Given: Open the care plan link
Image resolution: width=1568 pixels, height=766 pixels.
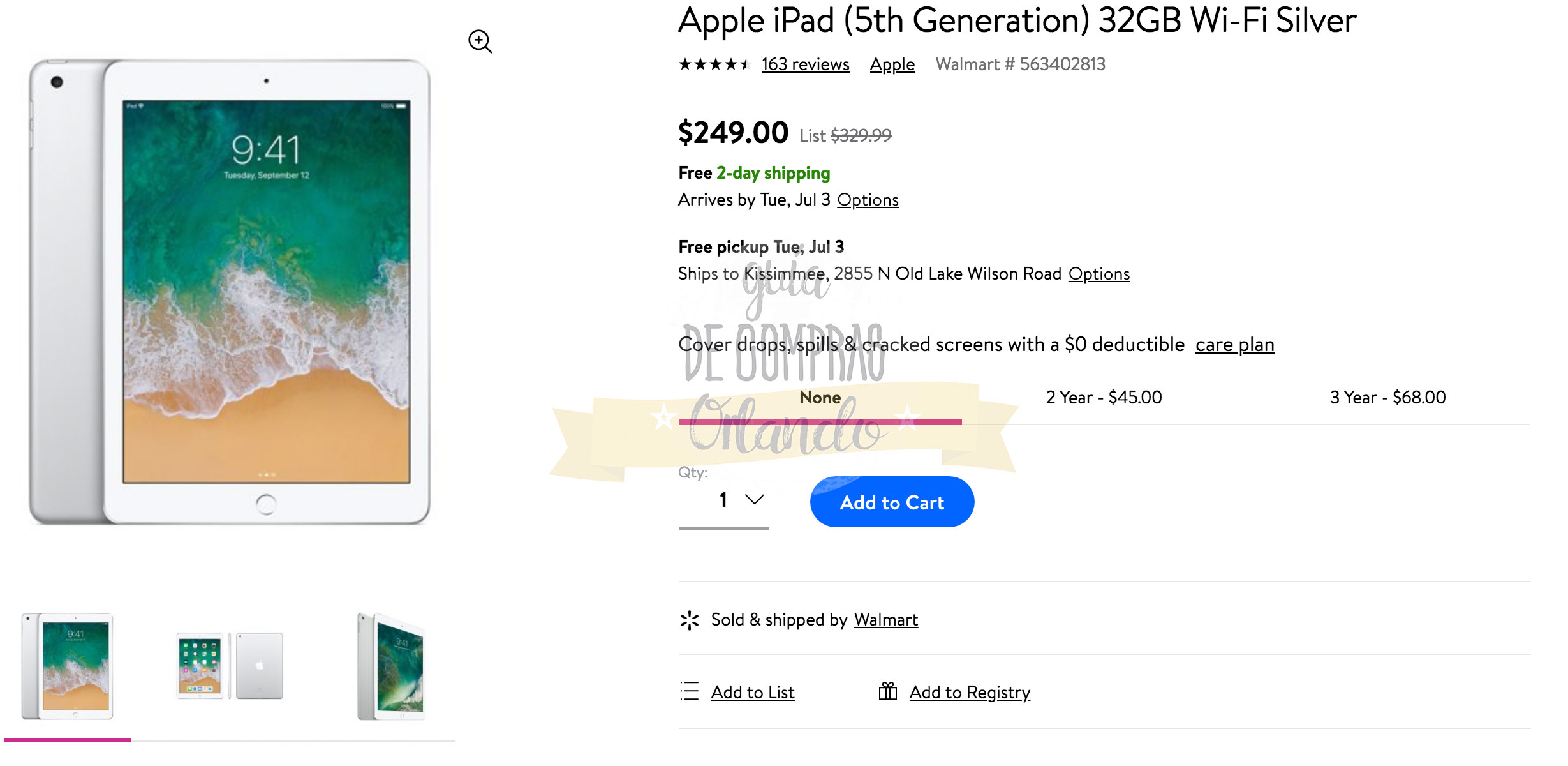Looking at the screenshot, I should [1234, 345].
